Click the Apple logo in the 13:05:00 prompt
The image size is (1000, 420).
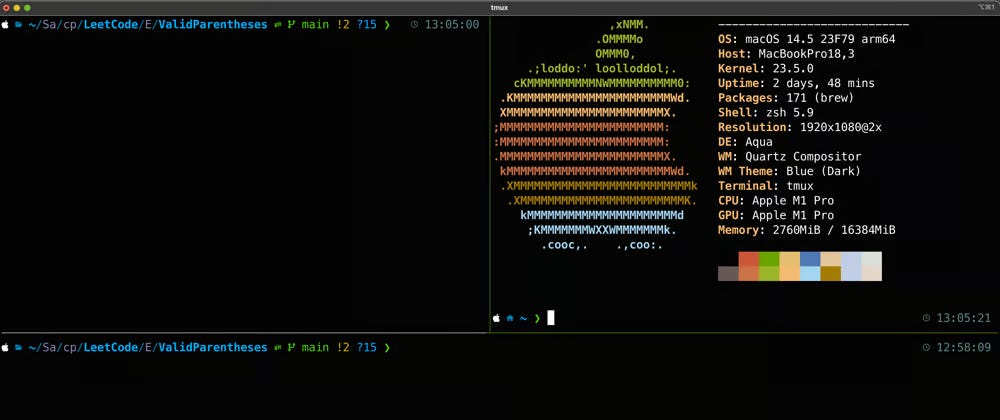(x=5, y=24)
